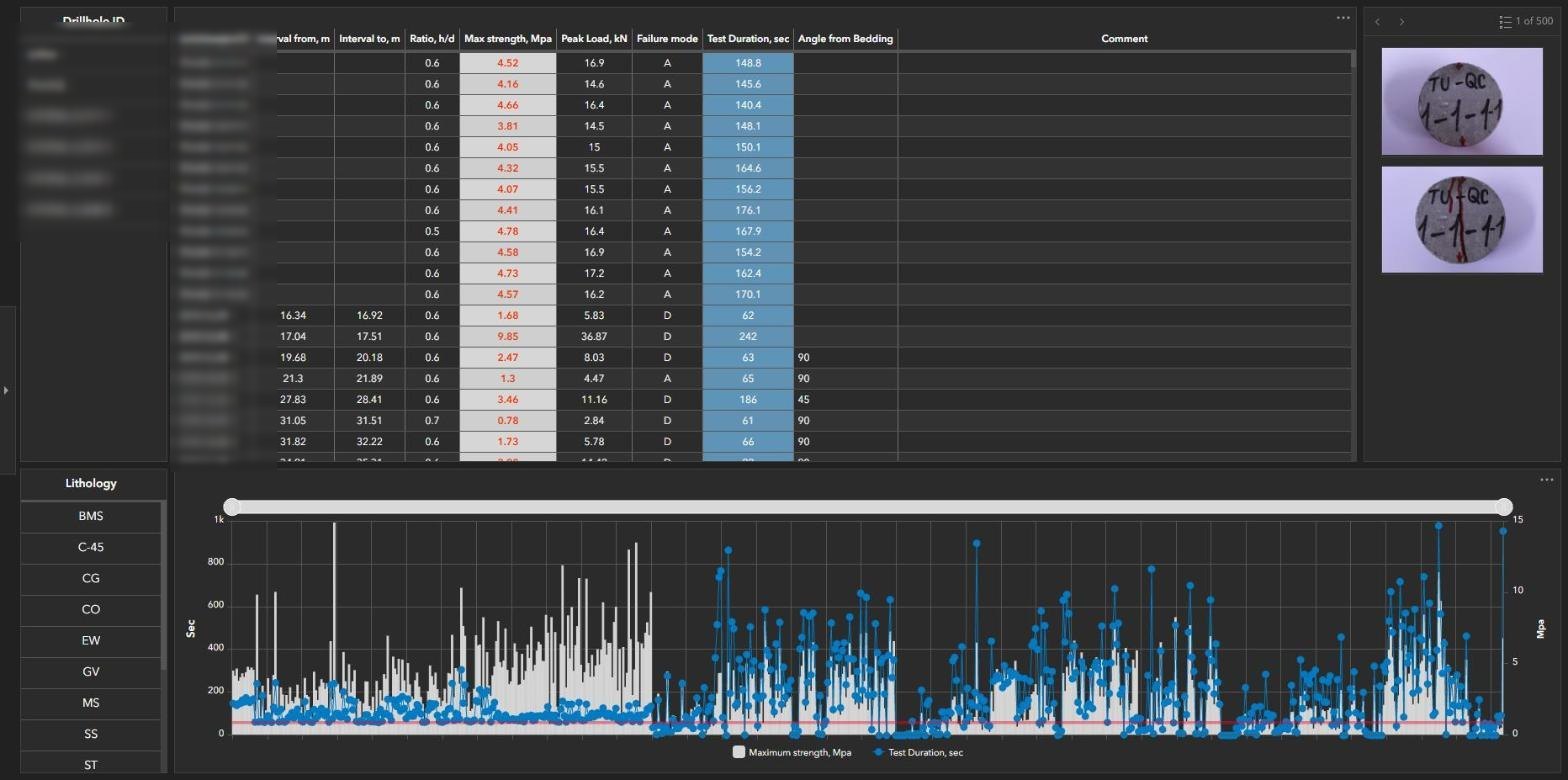
Task: Select the test duration cell 176.1
Action: pos(748,210)
